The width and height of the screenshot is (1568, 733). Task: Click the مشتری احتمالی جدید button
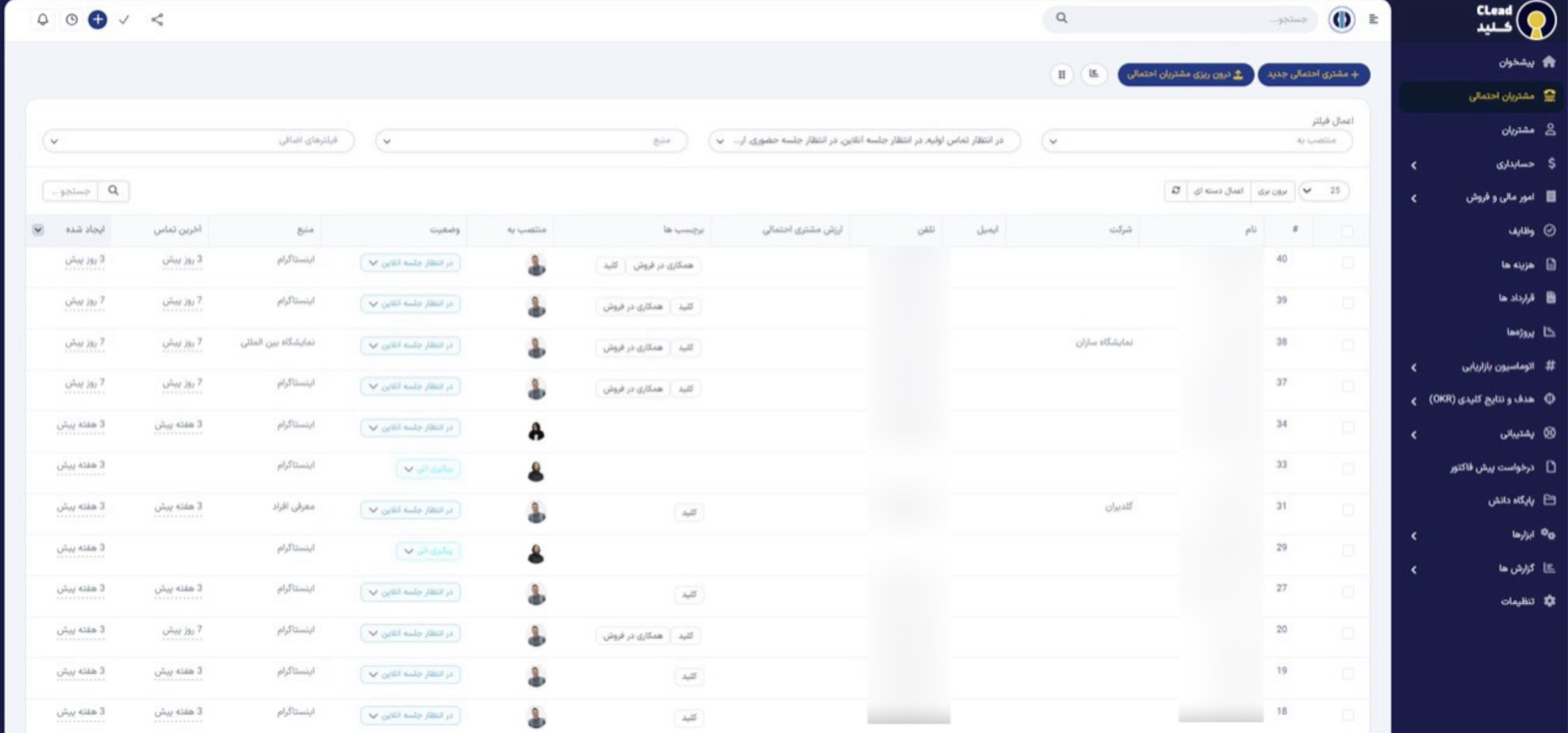1313,74
